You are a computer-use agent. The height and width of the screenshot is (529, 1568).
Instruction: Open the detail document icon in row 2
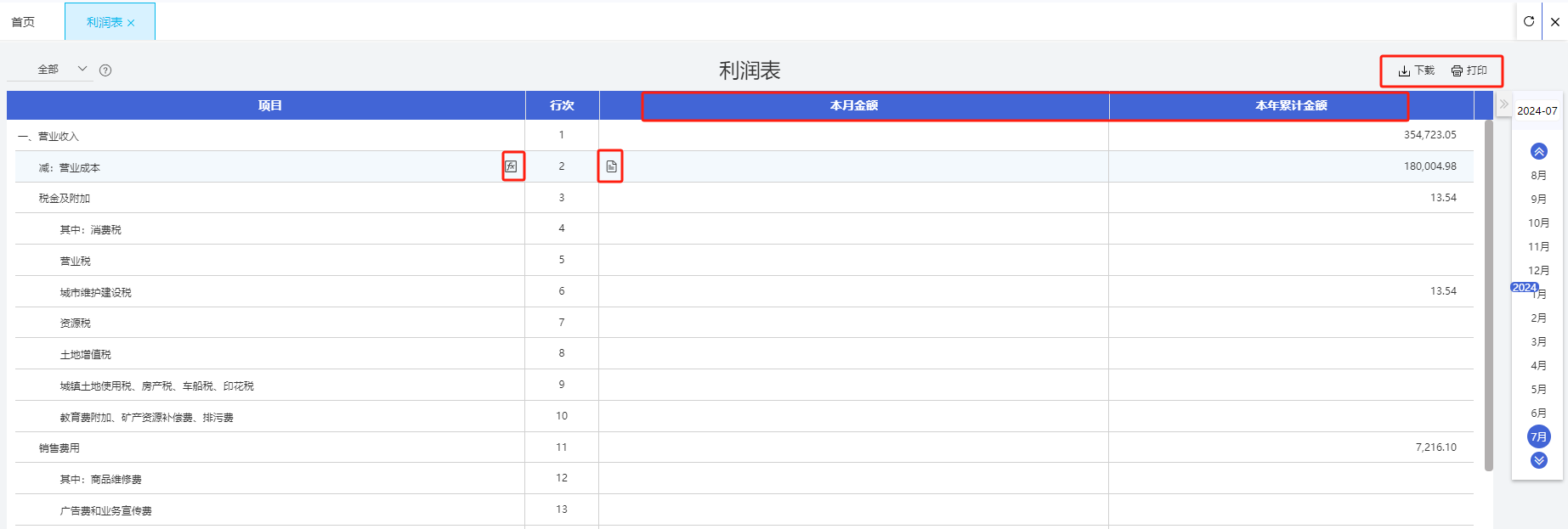click(x=611, y=166)
